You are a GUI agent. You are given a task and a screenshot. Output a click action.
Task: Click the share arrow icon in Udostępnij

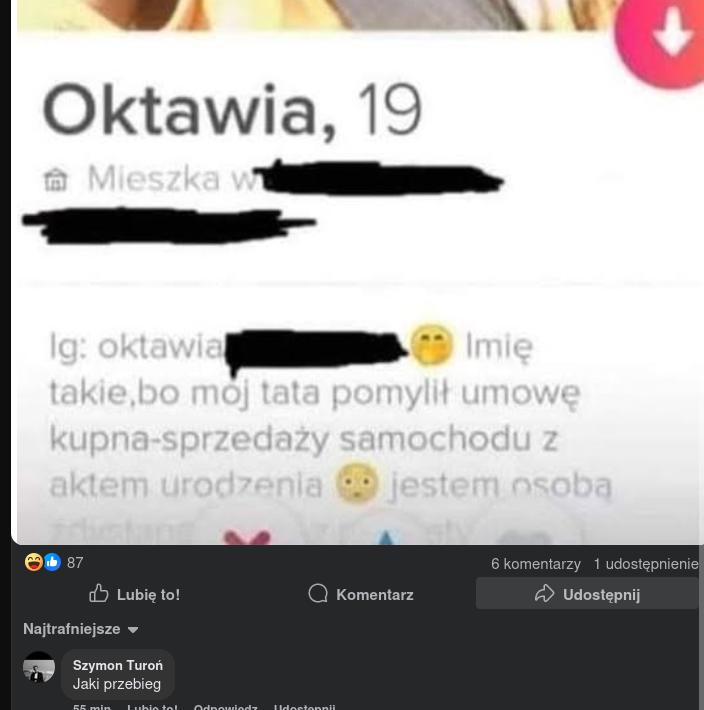pyautogui.click(x=544, y=594)
